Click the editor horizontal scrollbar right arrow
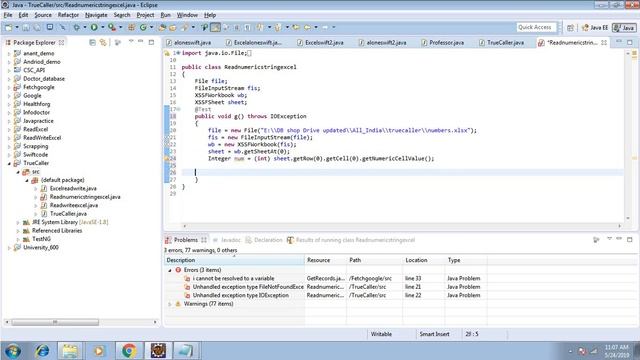Screen dimensions: 640x360 coord(619,226)
